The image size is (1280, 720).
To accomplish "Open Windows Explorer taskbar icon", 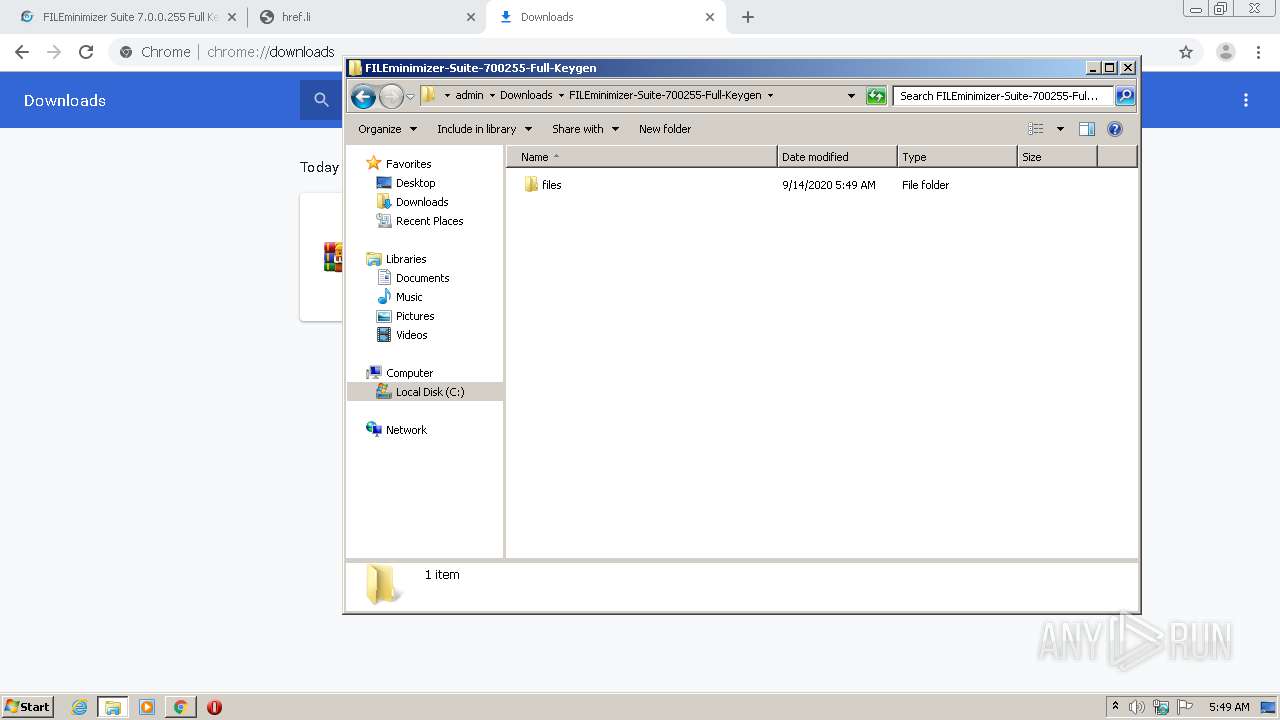I will tap(113, 707).
